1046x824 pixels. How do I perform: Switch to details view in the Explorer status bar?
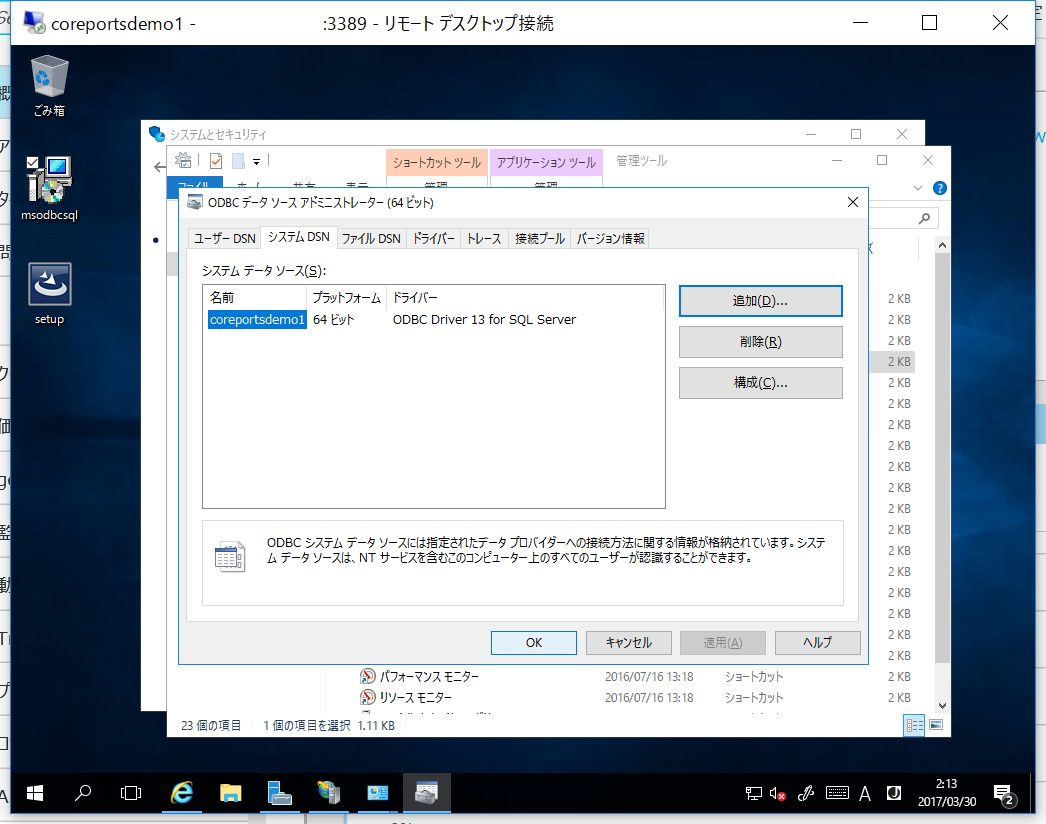[914, 725]
